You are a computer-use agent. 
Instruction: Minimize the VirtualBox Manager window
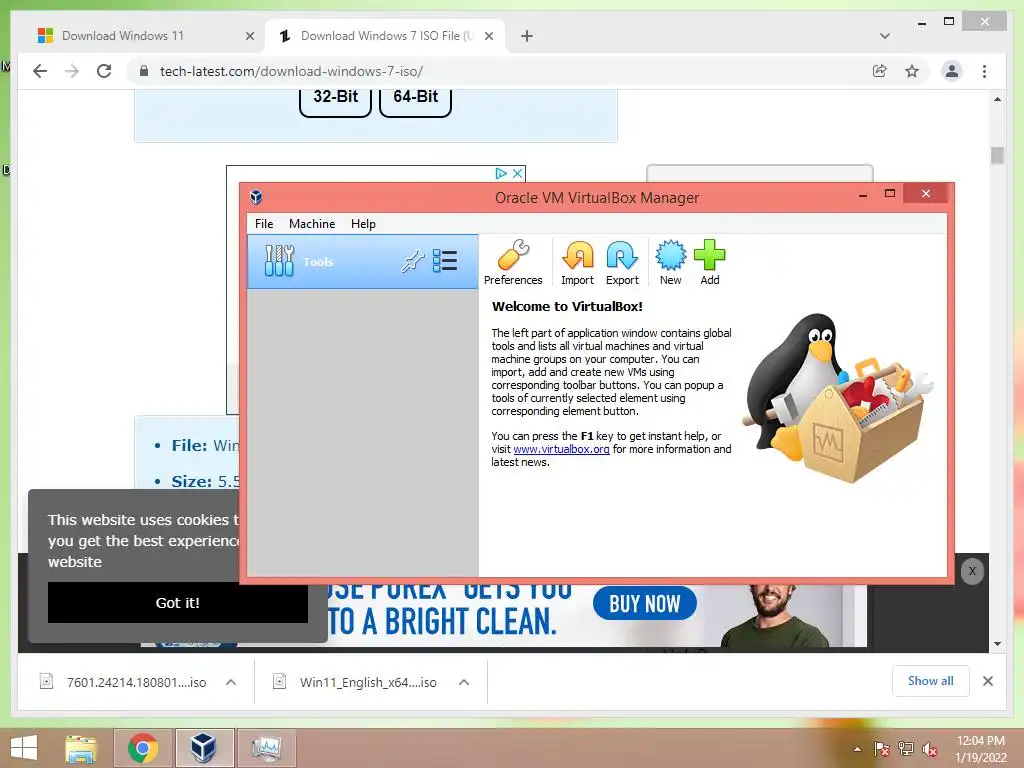click(x=863, y=195)
